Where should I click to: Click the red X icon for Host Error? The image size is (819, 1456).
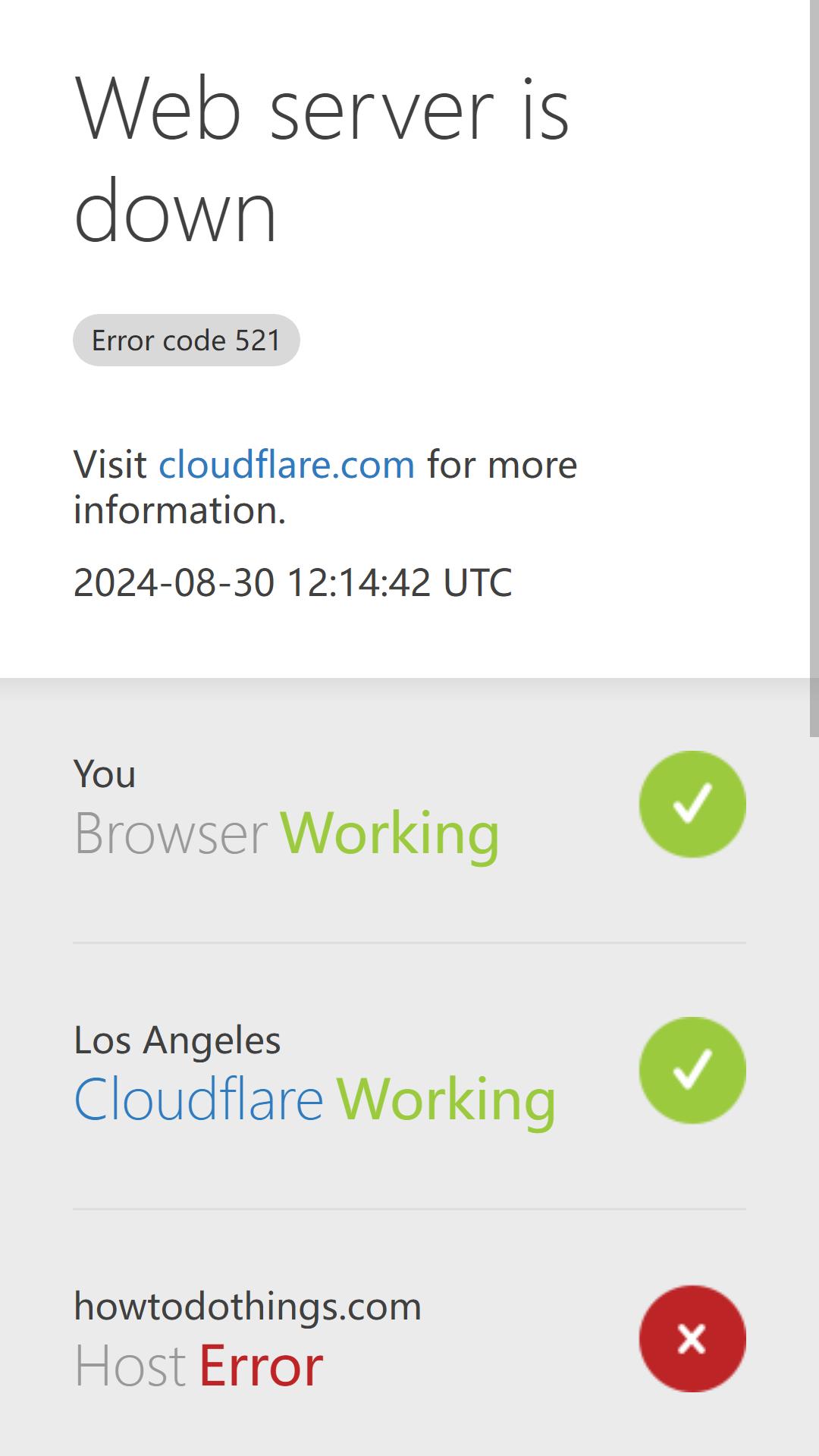[692, 1338]
